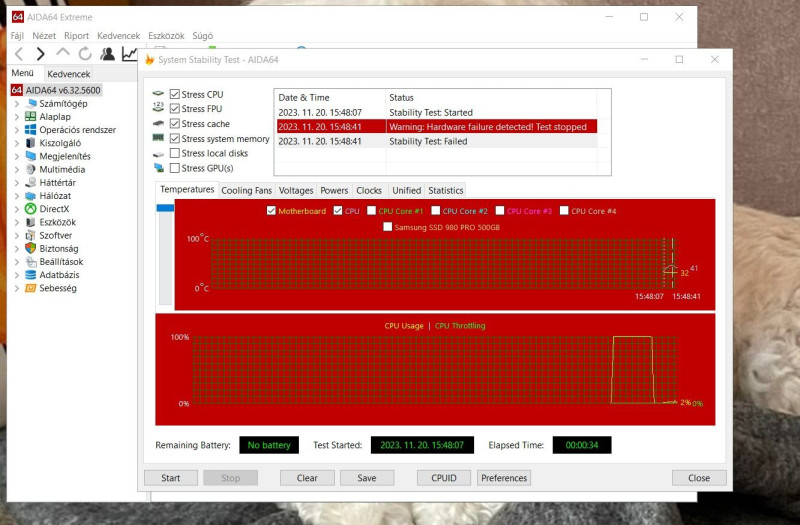The width and height of the screenshot is (800, 525).
Task: Click the AIDA64 v6.32.5600 root icon
Action: [x=17, y=90]
